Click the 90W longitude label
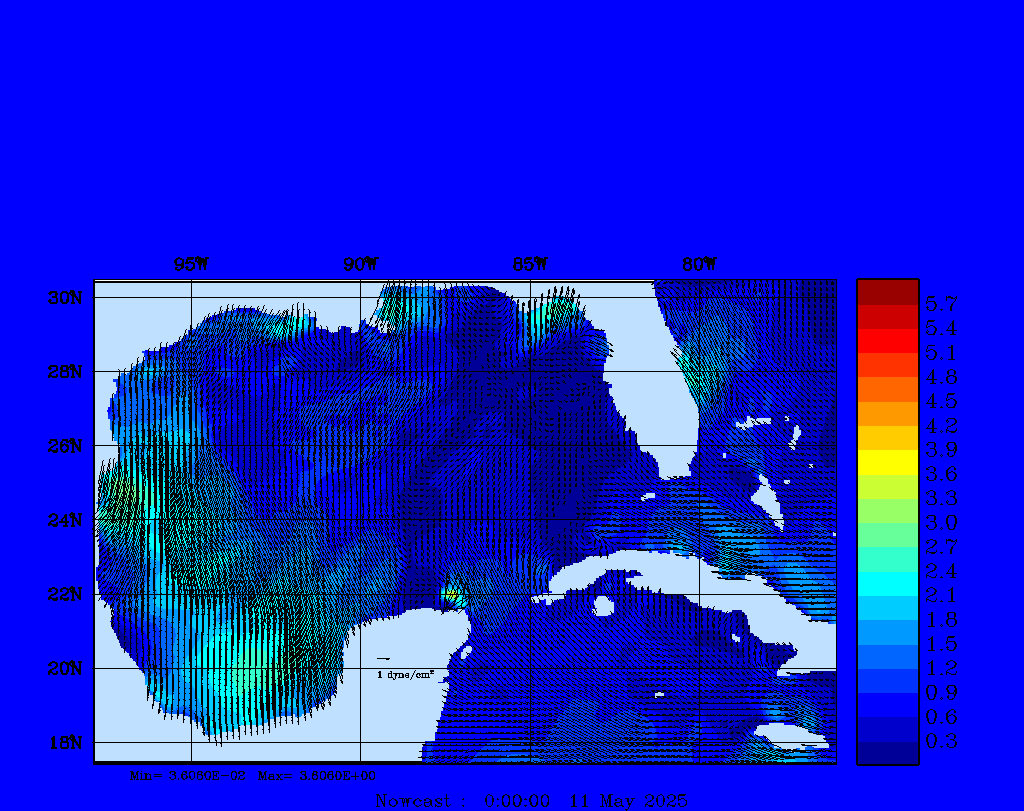1024x811 pixels. [x=360, y=265]
